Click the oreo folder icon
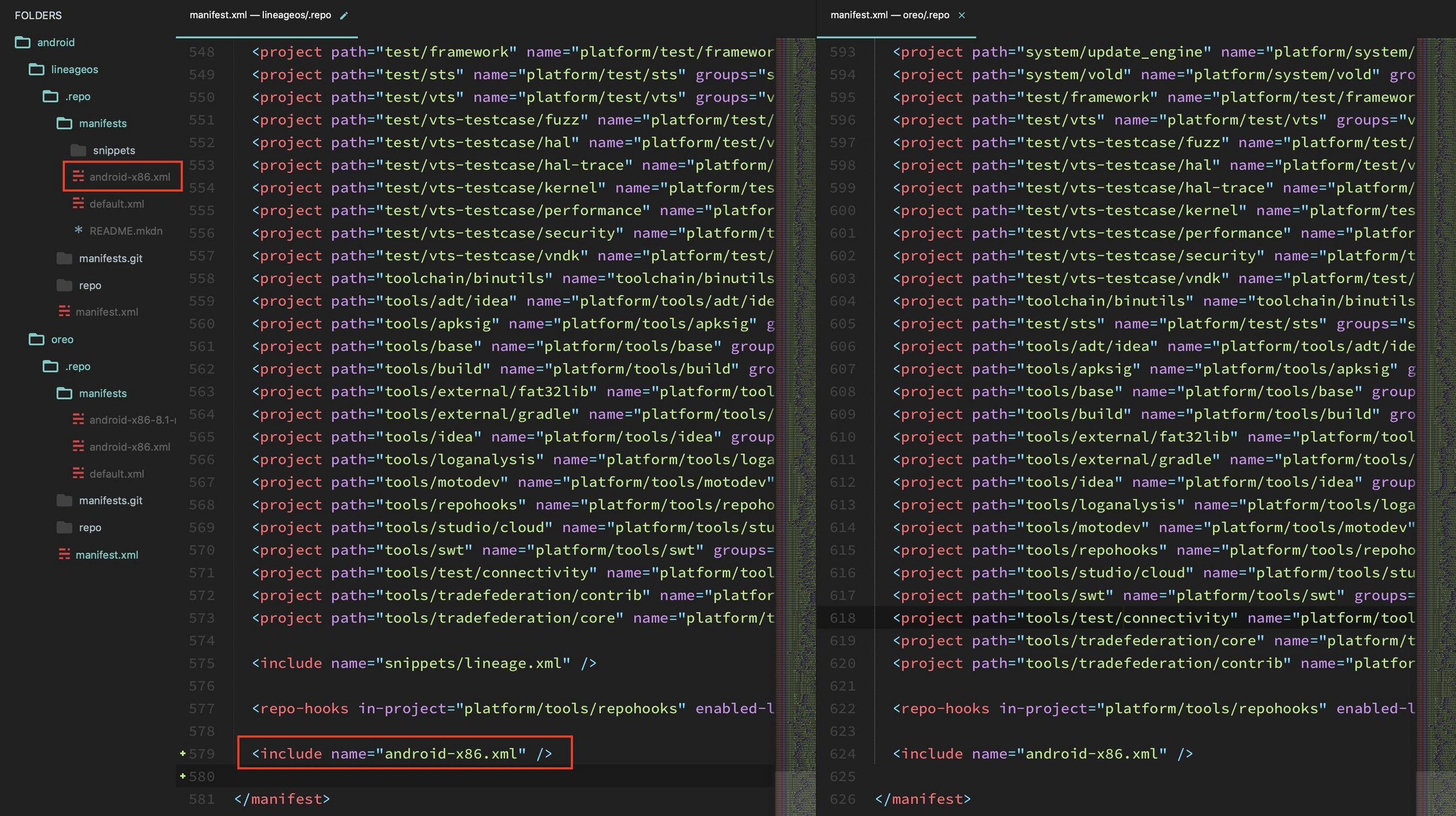This screenshot has width=1456, height=816. (x=37, y=339)
